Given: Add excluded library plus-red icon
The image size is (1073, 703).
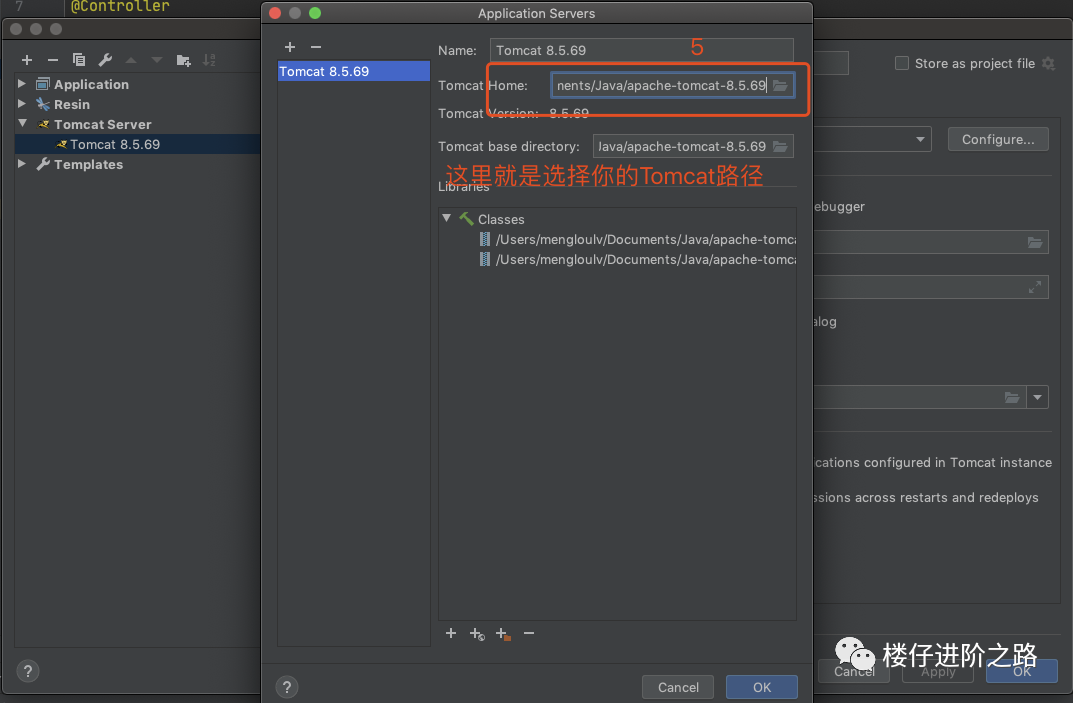Looking at the screenshot, I should pyautogui.click(x=503, y=634).
